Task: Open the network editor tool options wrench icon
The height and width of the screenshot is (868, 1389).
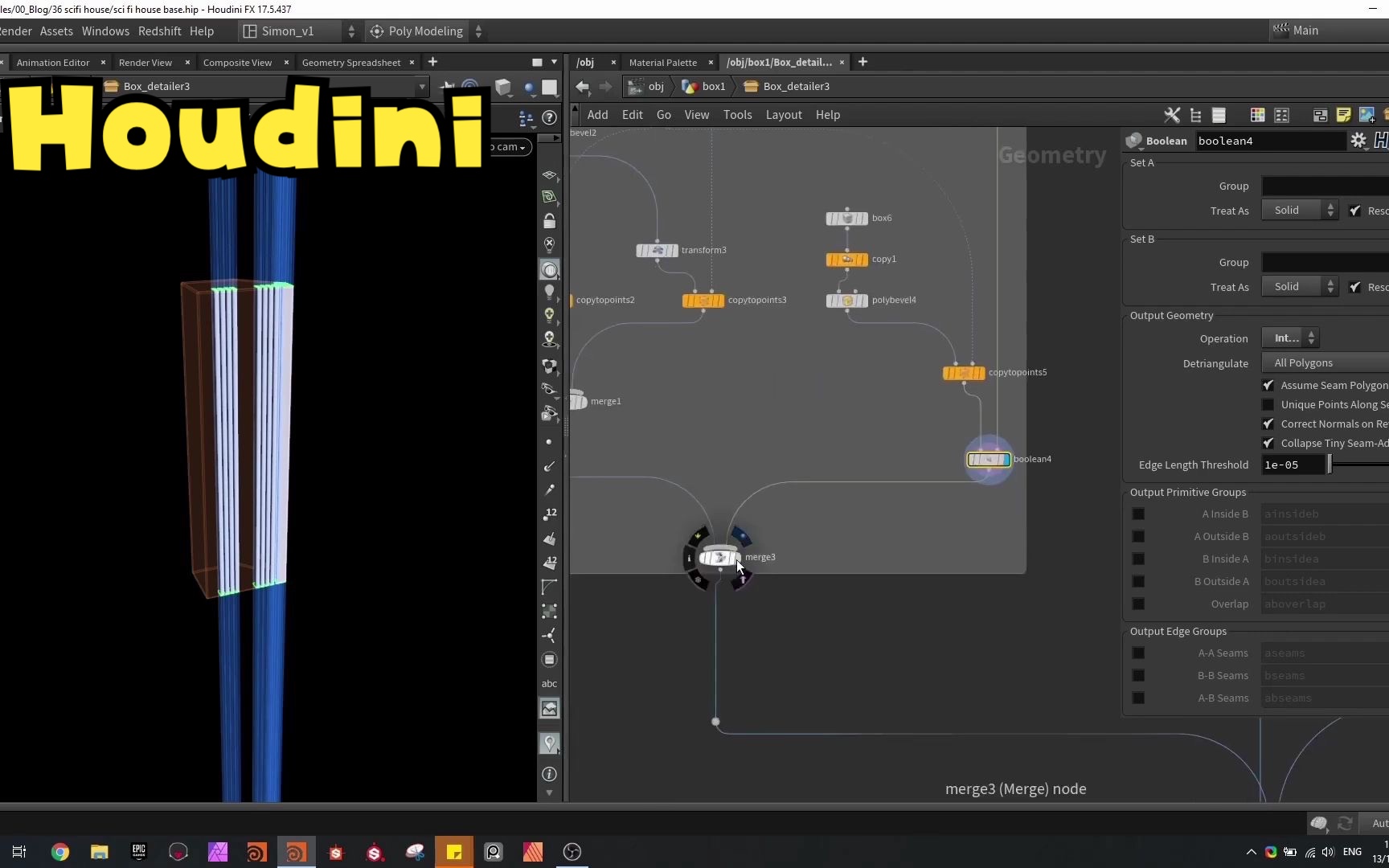Action: click(x=1172, y=115)
